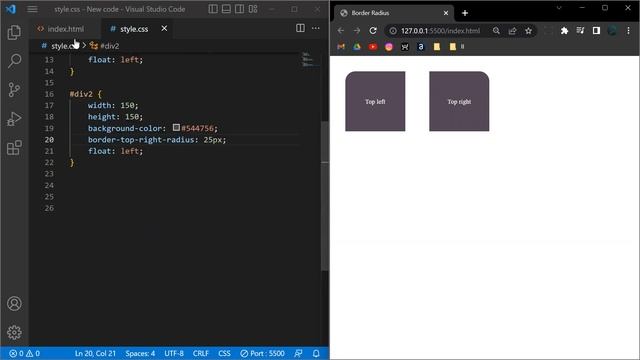Open the browser tab search chevron
Viewport: 640px width, 360px height.
(x=559, y=8)
